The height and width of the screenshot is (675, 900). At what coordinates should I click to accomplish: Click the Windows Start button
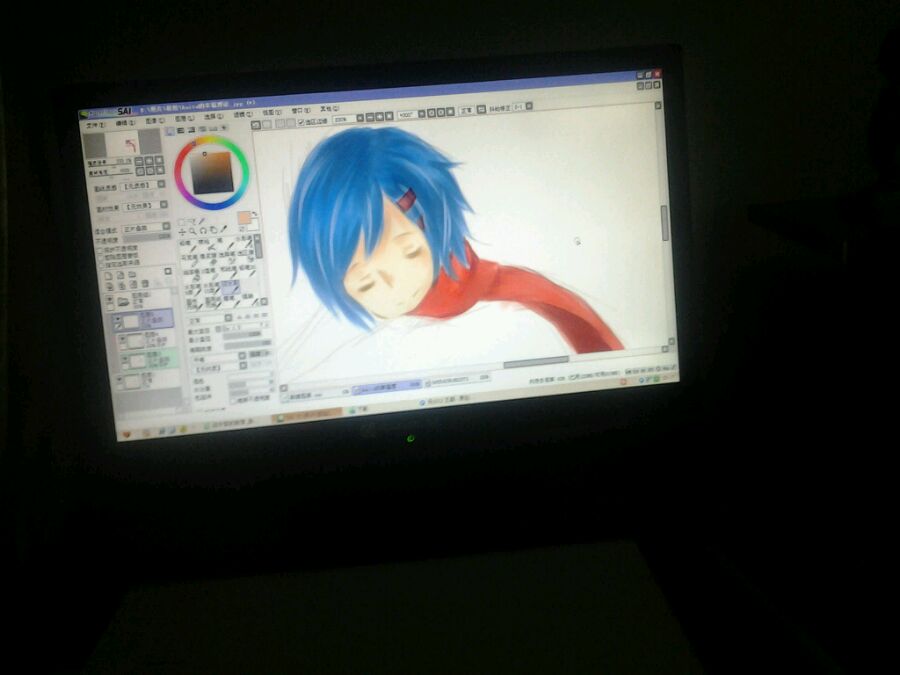pos(126,435)
